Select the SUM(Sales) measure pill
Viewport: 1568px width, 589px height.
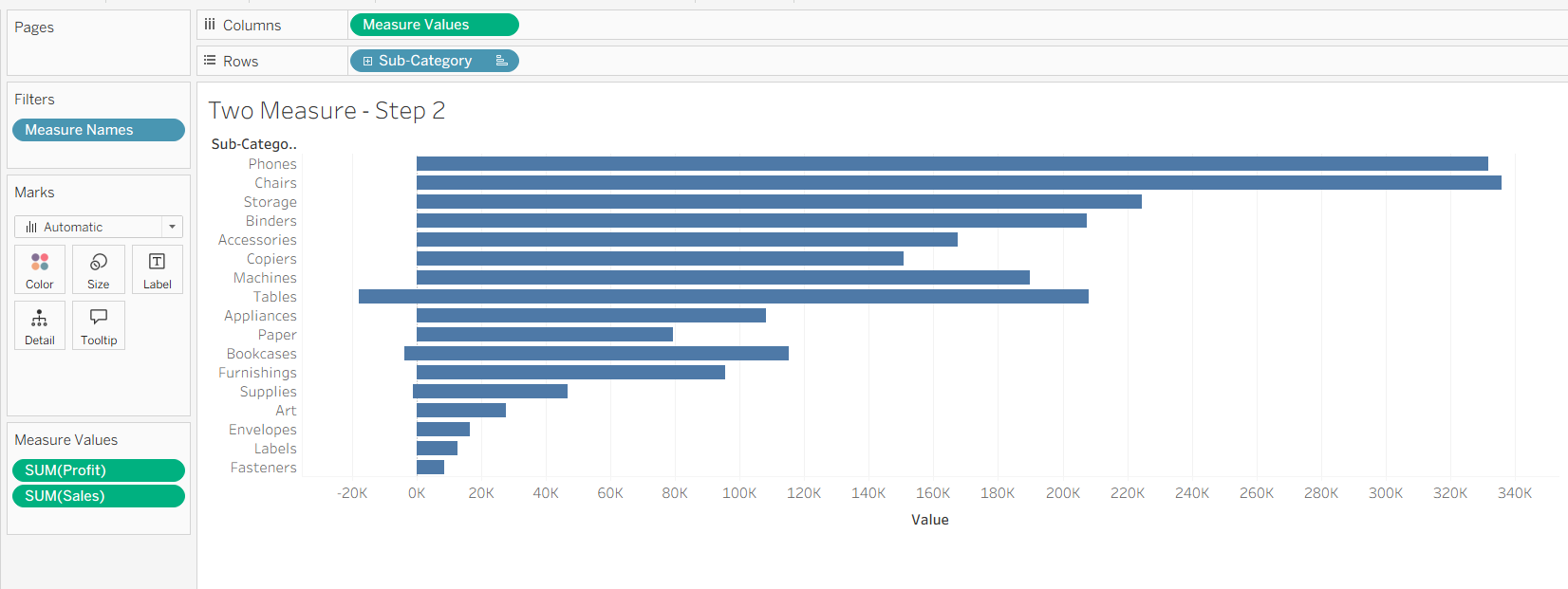(x=98, y=496)
